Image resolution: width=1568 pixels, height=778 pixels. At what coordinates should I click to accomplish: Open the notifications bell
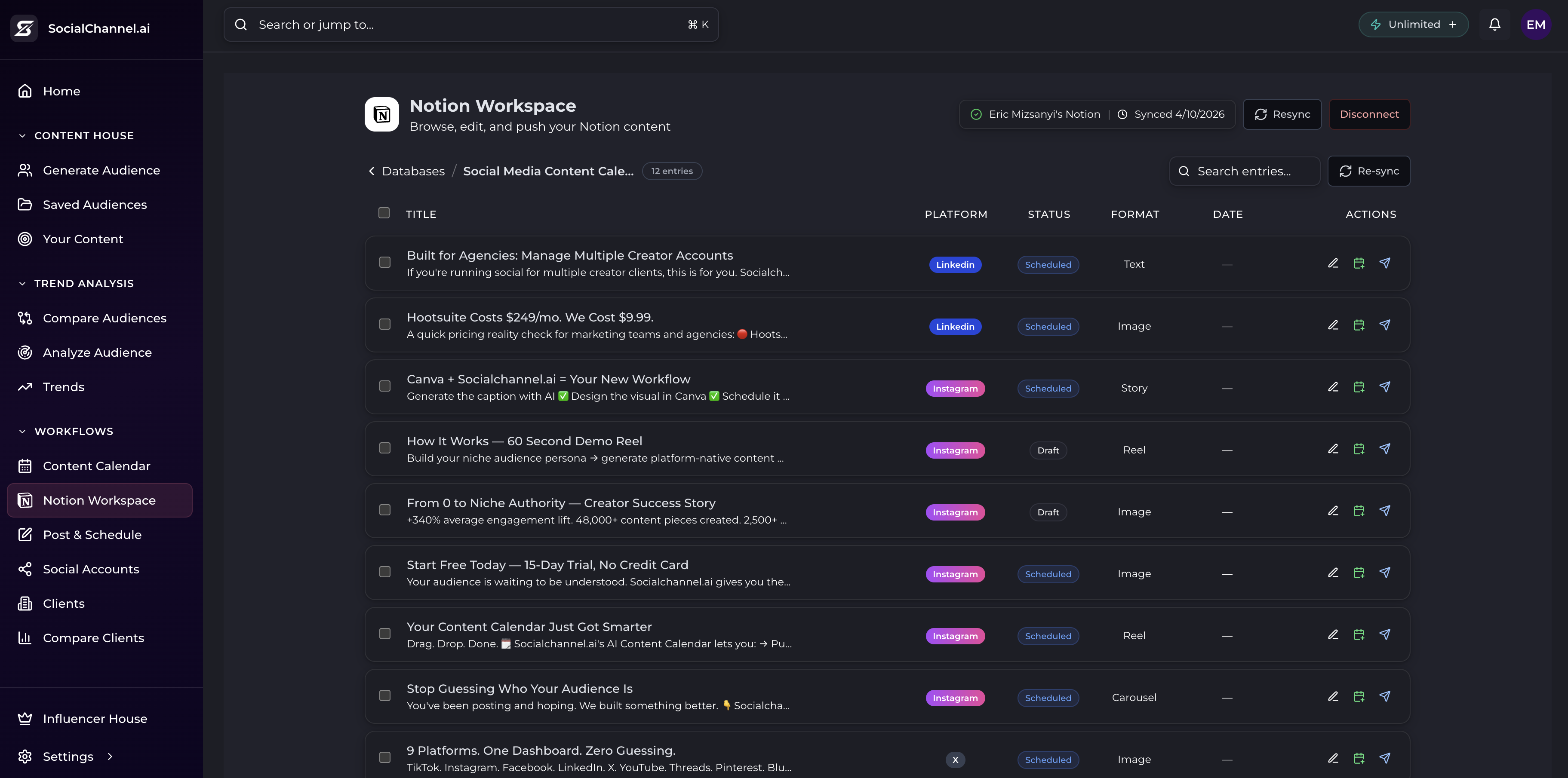[x=1494, y=25]
